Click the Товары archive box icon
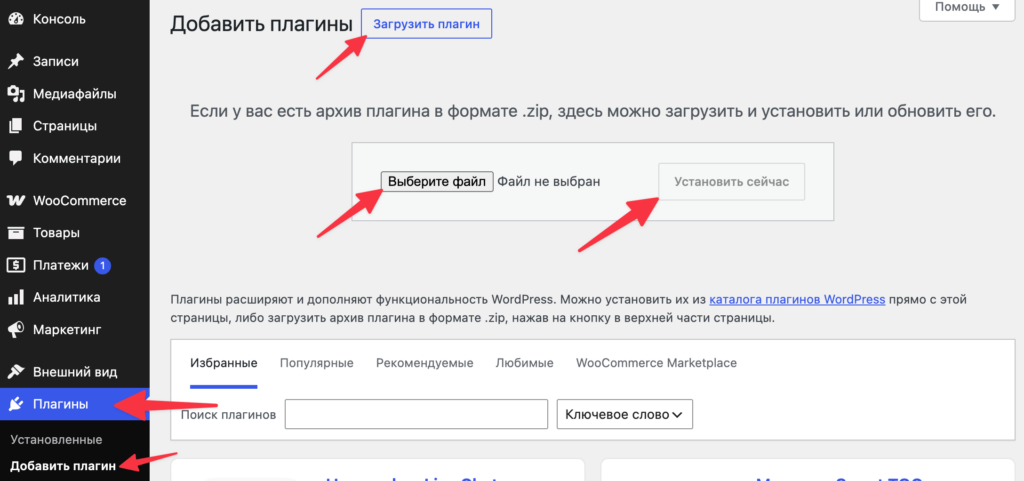The image size is (1024, 481). (16, 233)
